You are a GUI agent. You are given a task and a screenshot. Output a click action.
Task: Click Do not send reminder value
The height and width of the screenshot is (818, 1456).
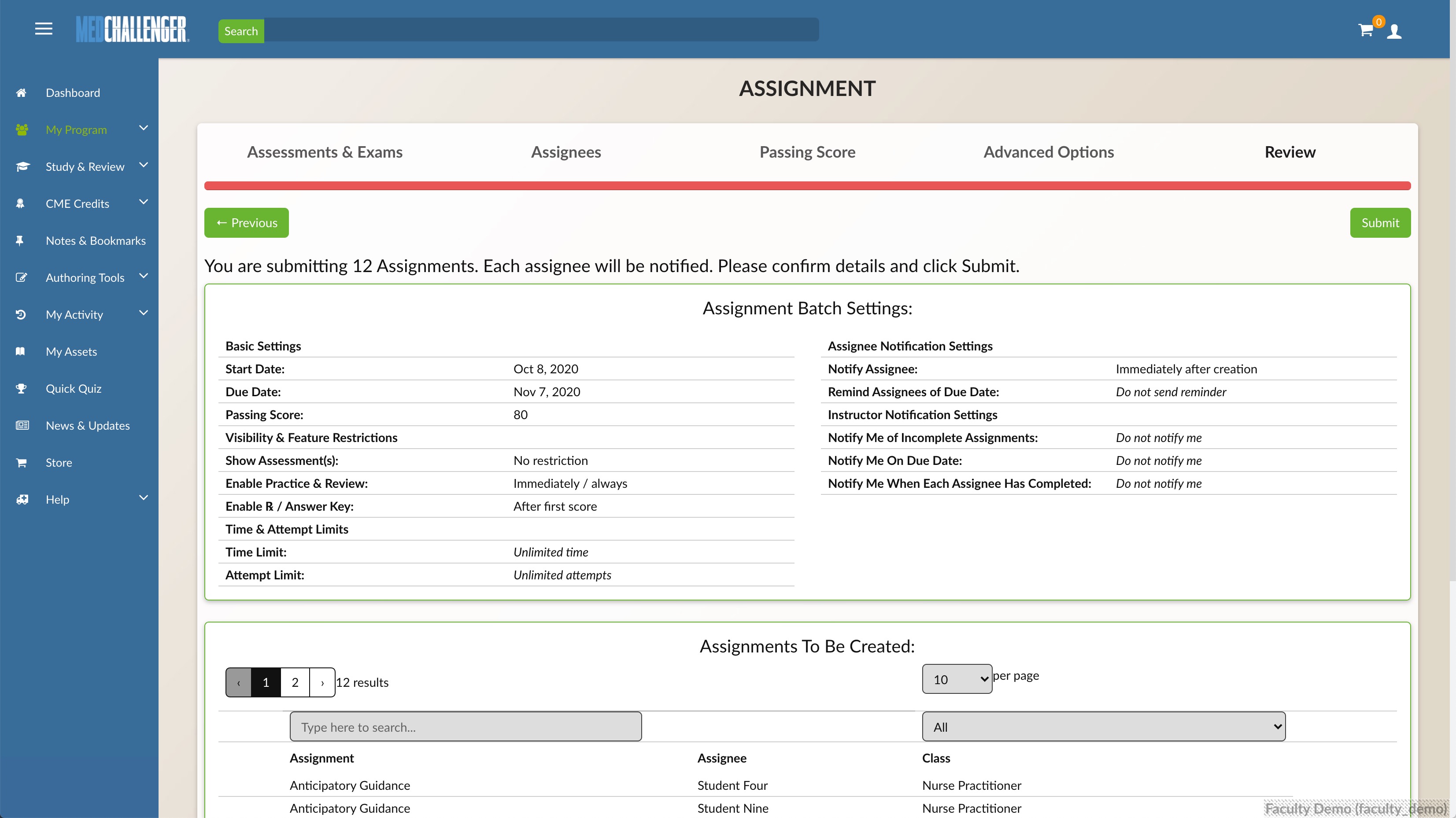(x=1171, y=391)
